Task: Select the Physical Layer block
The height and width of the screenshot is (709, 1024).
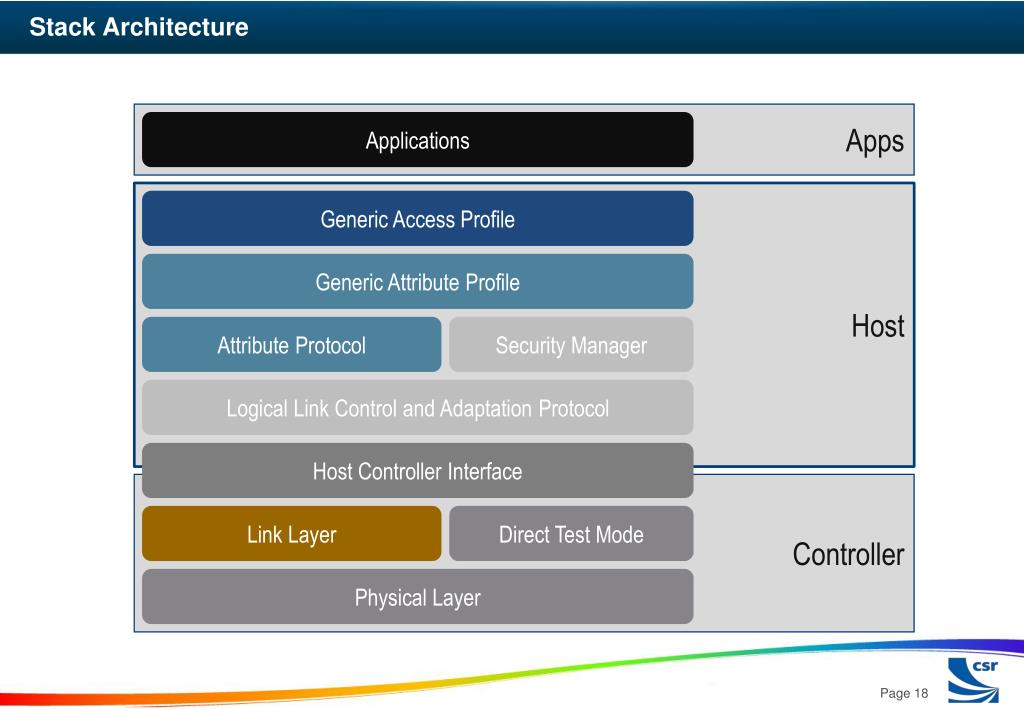Action: [417, 597]
